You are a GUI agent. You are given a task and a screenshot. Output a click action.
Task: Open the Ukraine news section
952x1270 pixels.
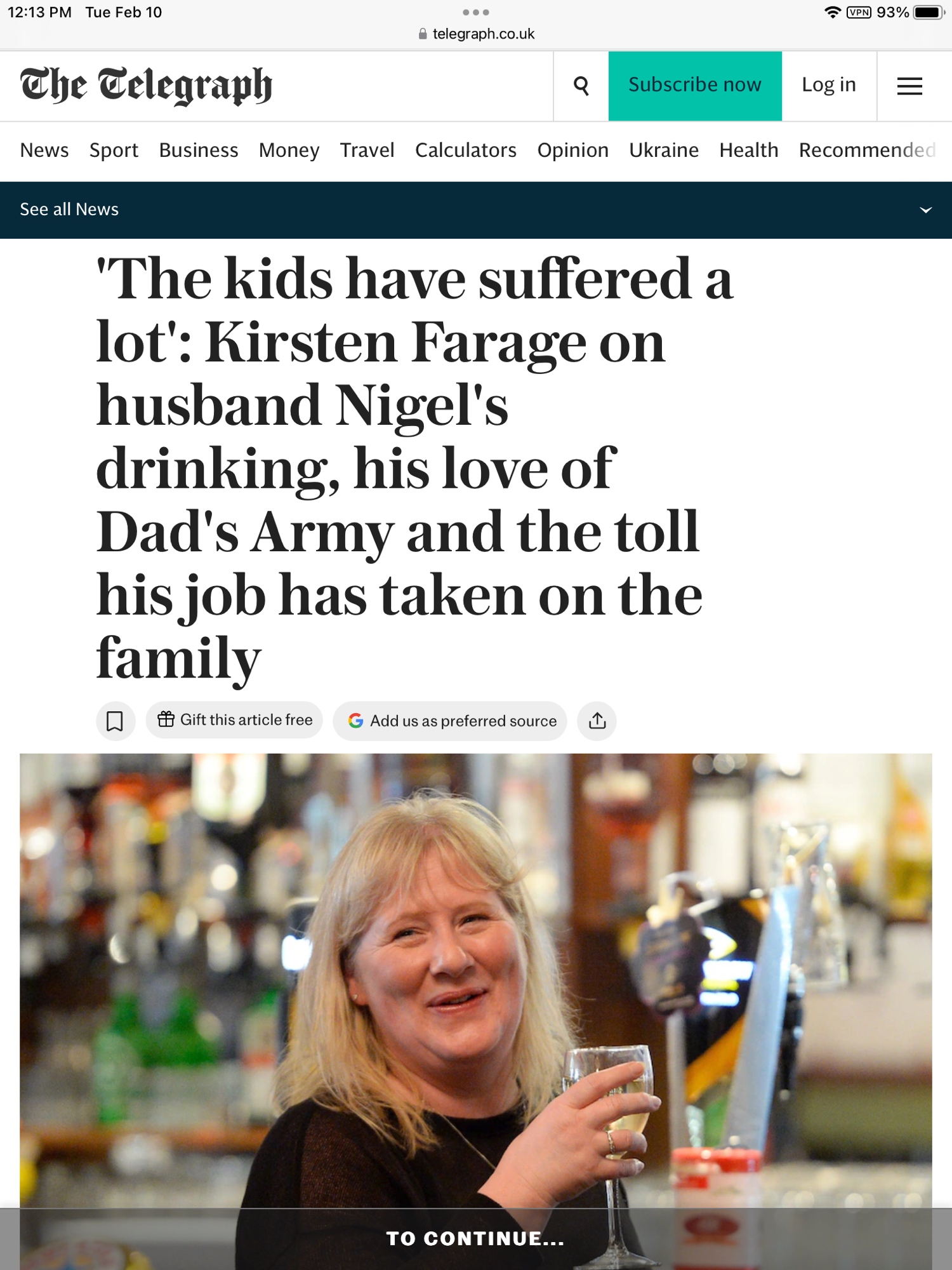pyautogui.click(x=664, y=150)
